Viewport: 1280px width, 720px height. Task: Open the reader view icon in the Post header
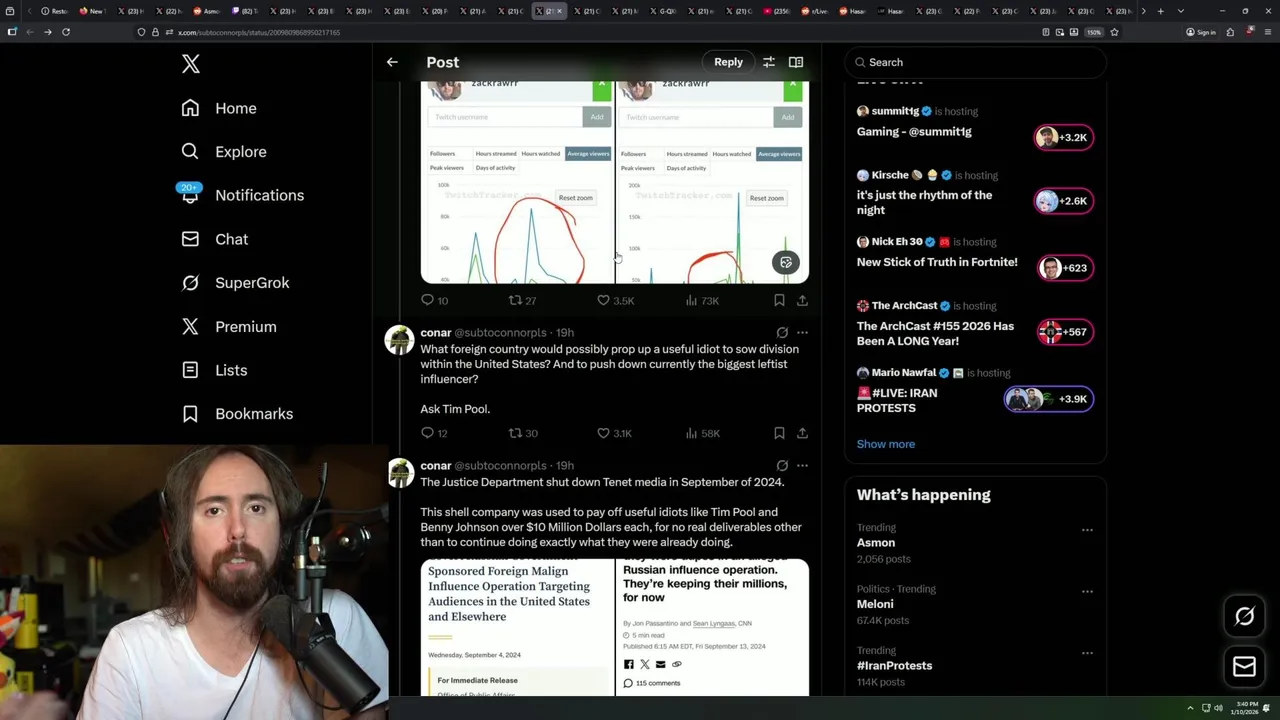pyautogui.click(x=796, y=62)
